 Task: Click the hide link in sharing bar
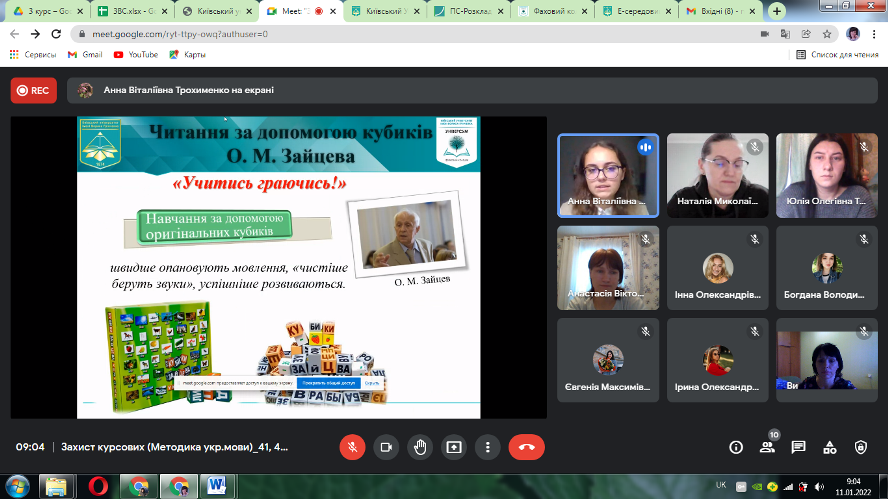tap(372, 383)
